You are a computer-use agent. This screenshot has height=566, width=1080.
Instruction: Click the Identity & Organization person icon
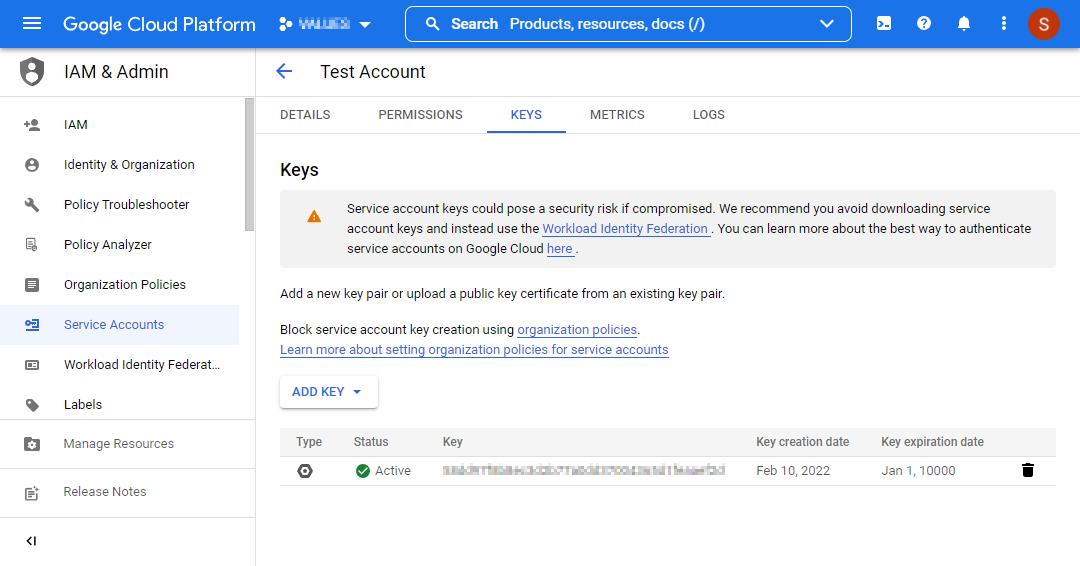click(x=32, y=165)
